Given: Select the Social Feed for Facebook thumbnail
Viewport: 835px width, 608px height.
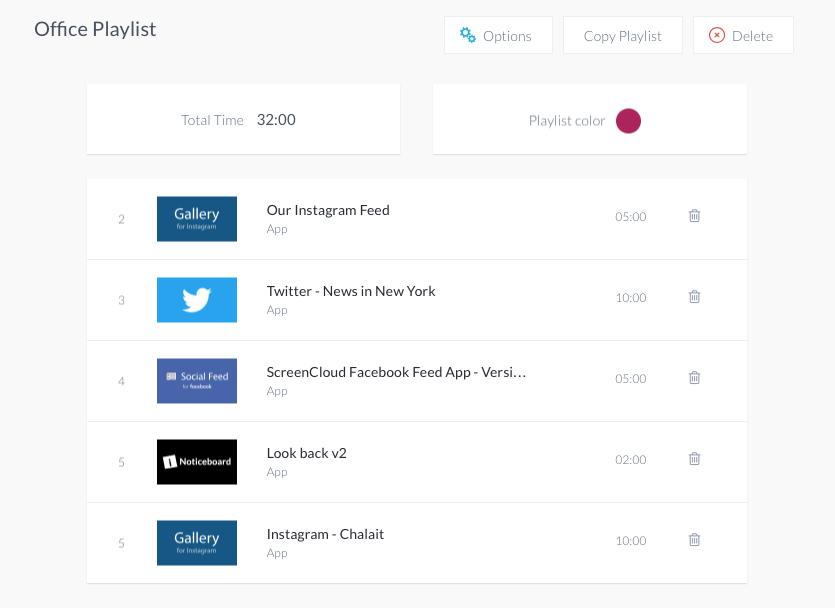Looking at the screenshot, I should click(x=197, y=381).
